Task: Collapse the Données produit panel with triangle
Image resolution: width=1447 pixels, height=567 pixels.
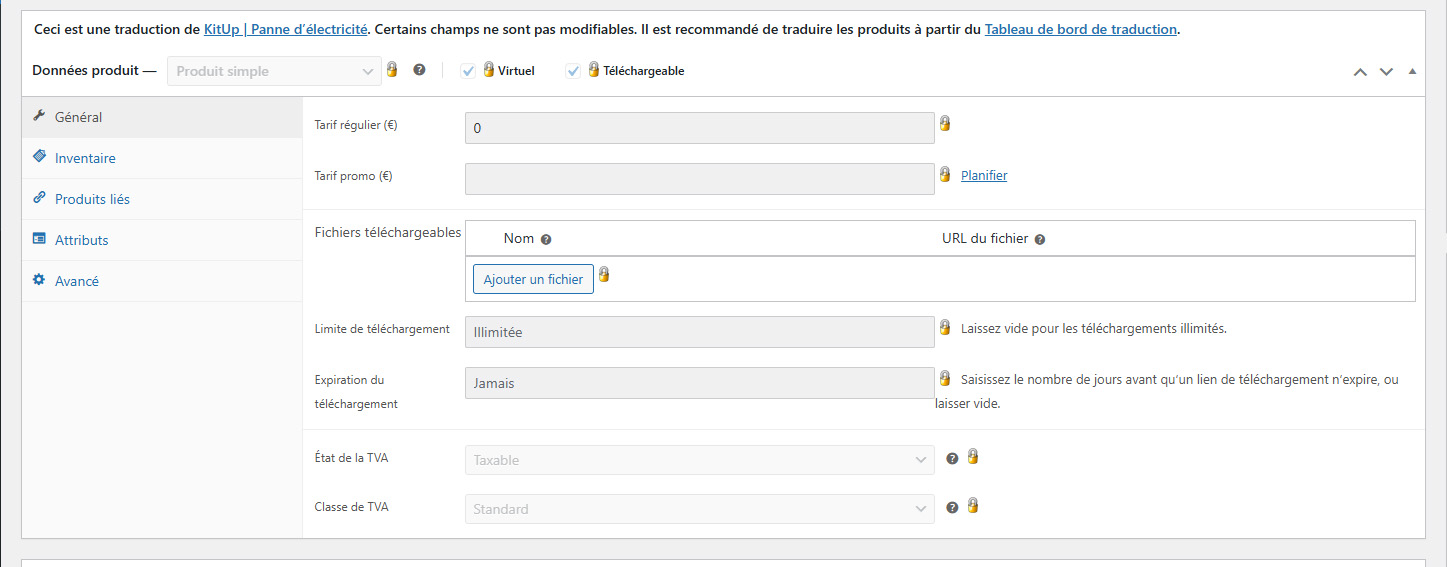Action: click(1412, 71)
